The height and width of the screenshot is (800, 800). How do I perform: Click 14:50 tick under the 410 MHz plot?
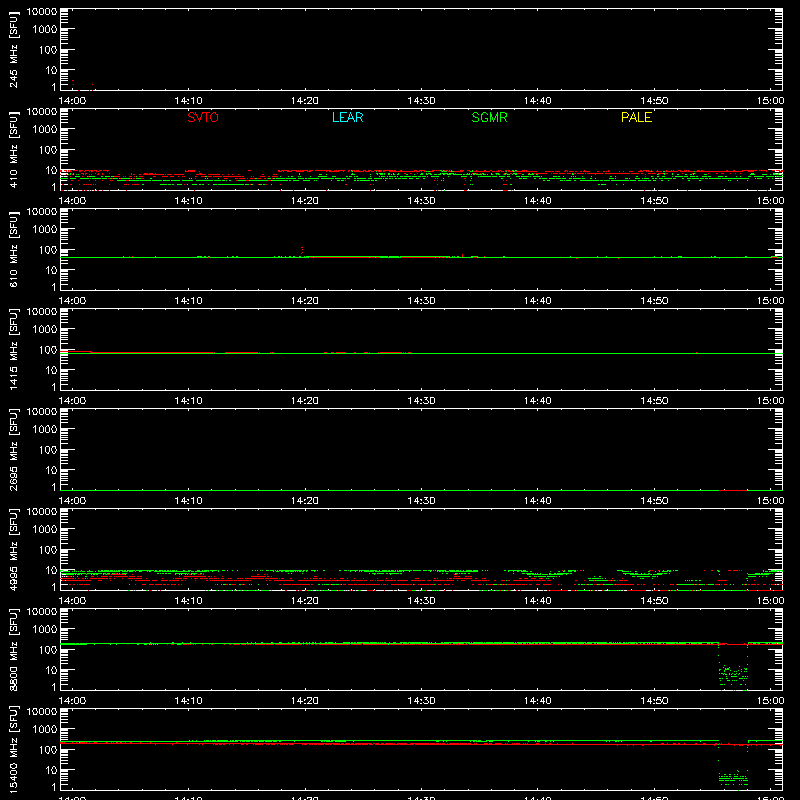pos(654,201)
